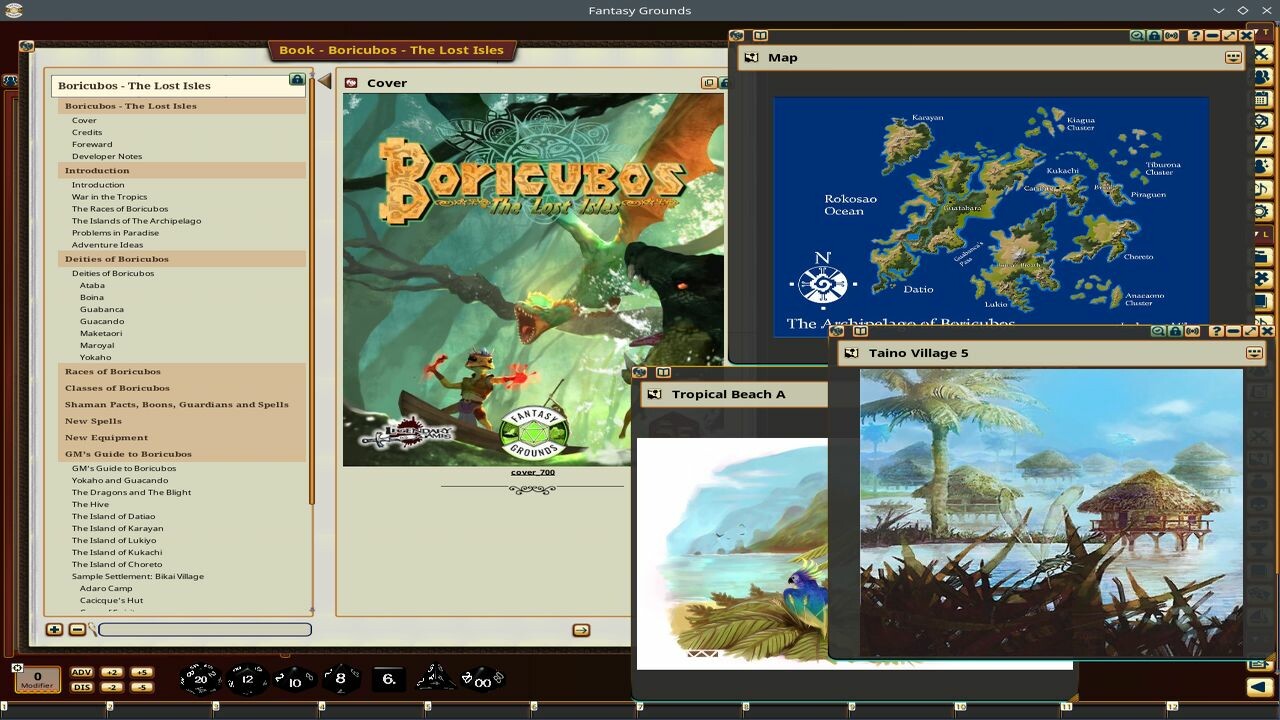Roll the d20 die in the dice tray
The height and width of the screenshot is (720, 1280).
point(198,679)
